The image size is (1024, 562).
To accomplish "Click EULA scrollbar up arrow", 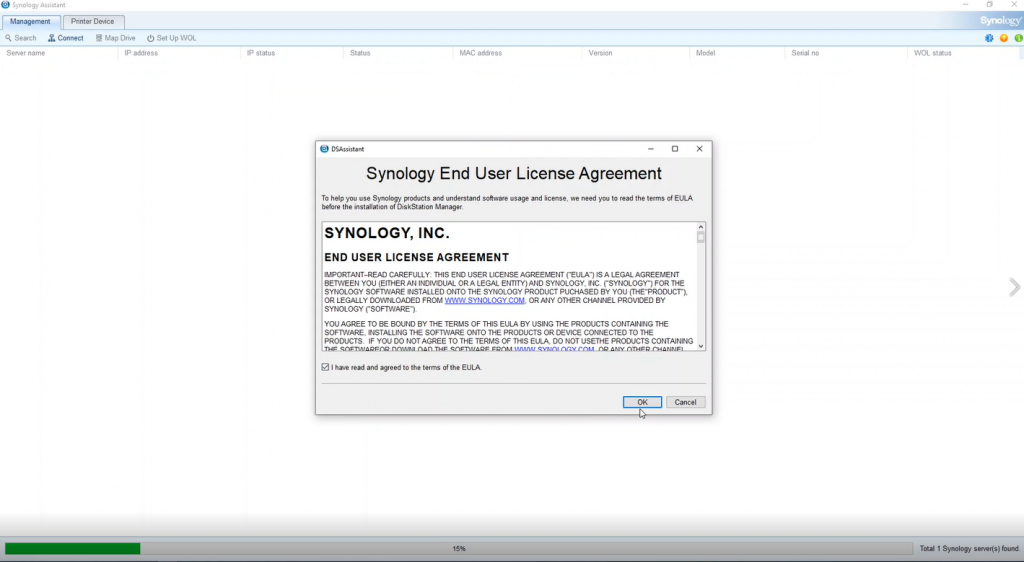I will click(701, 227).
